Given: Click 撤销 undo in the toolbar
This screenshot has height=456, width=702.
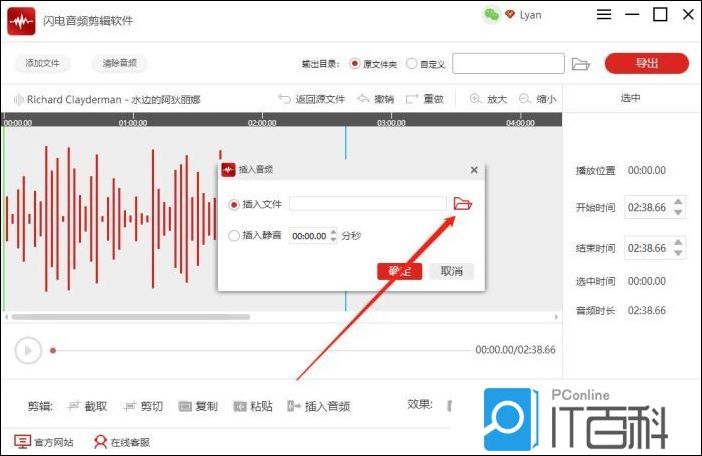Looking at the screenshot, I should click(376, 99).
